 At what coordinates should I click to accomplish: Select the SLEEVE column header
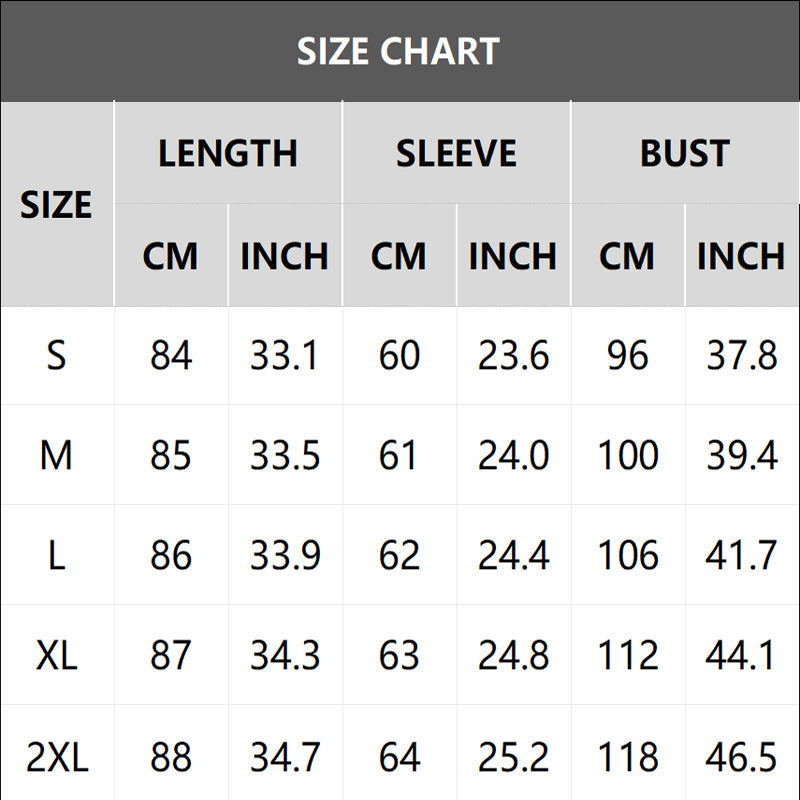click(x=456, y=153)
